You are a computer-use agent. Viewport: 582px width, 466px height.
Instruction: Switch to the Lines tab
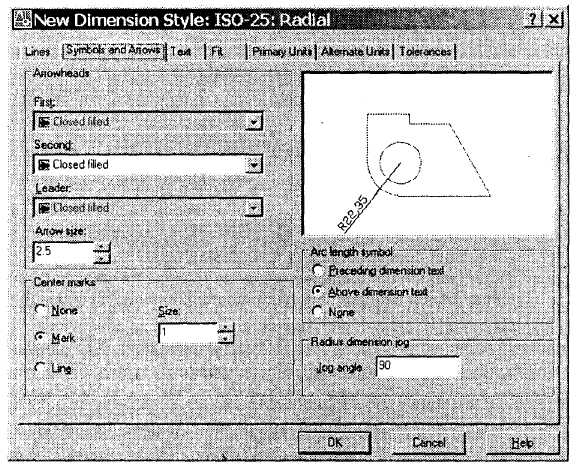[37, 52]
